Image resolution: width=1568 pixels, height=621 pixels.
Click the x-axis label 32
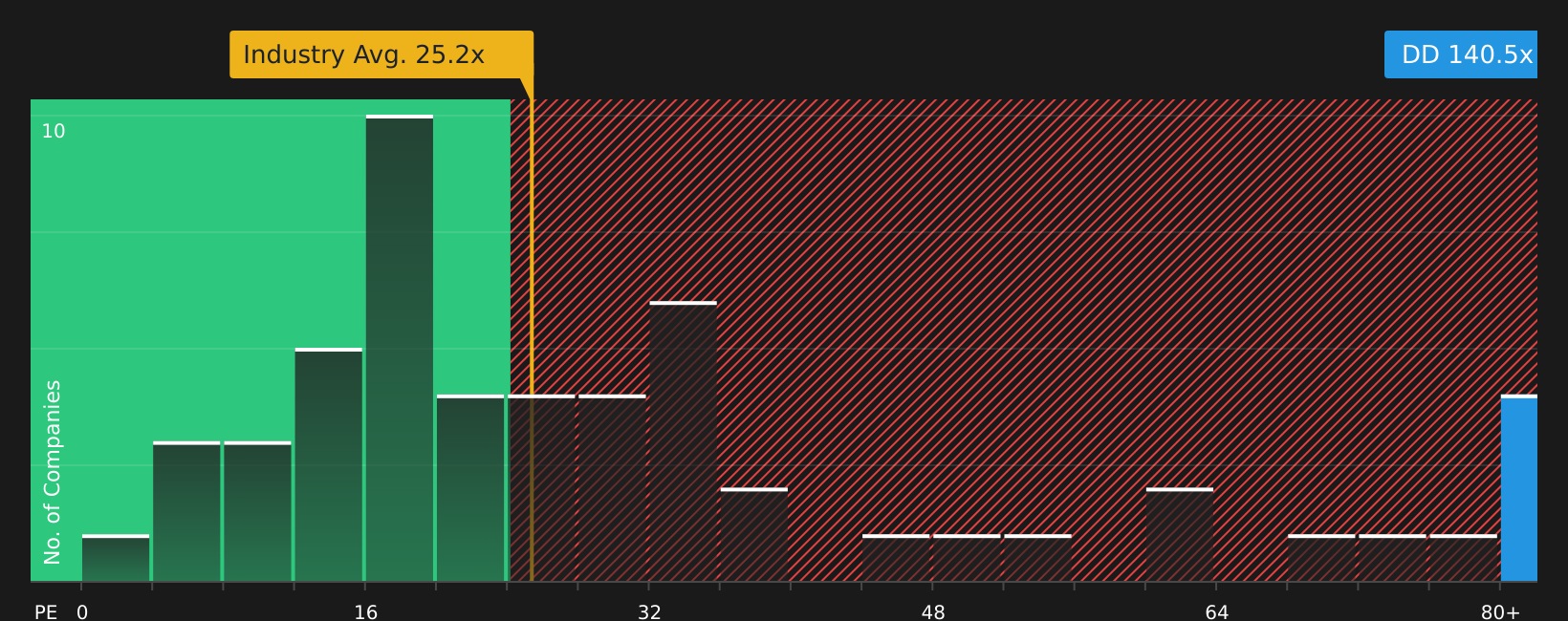[x=649, y=612]
